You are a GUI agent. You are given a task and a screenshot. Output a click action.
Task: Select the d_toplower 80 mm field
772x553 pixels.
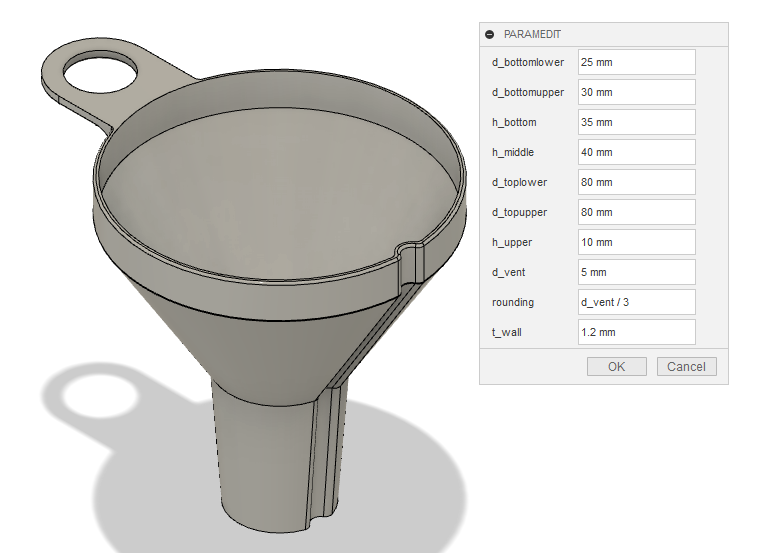(x=637, y=182)
